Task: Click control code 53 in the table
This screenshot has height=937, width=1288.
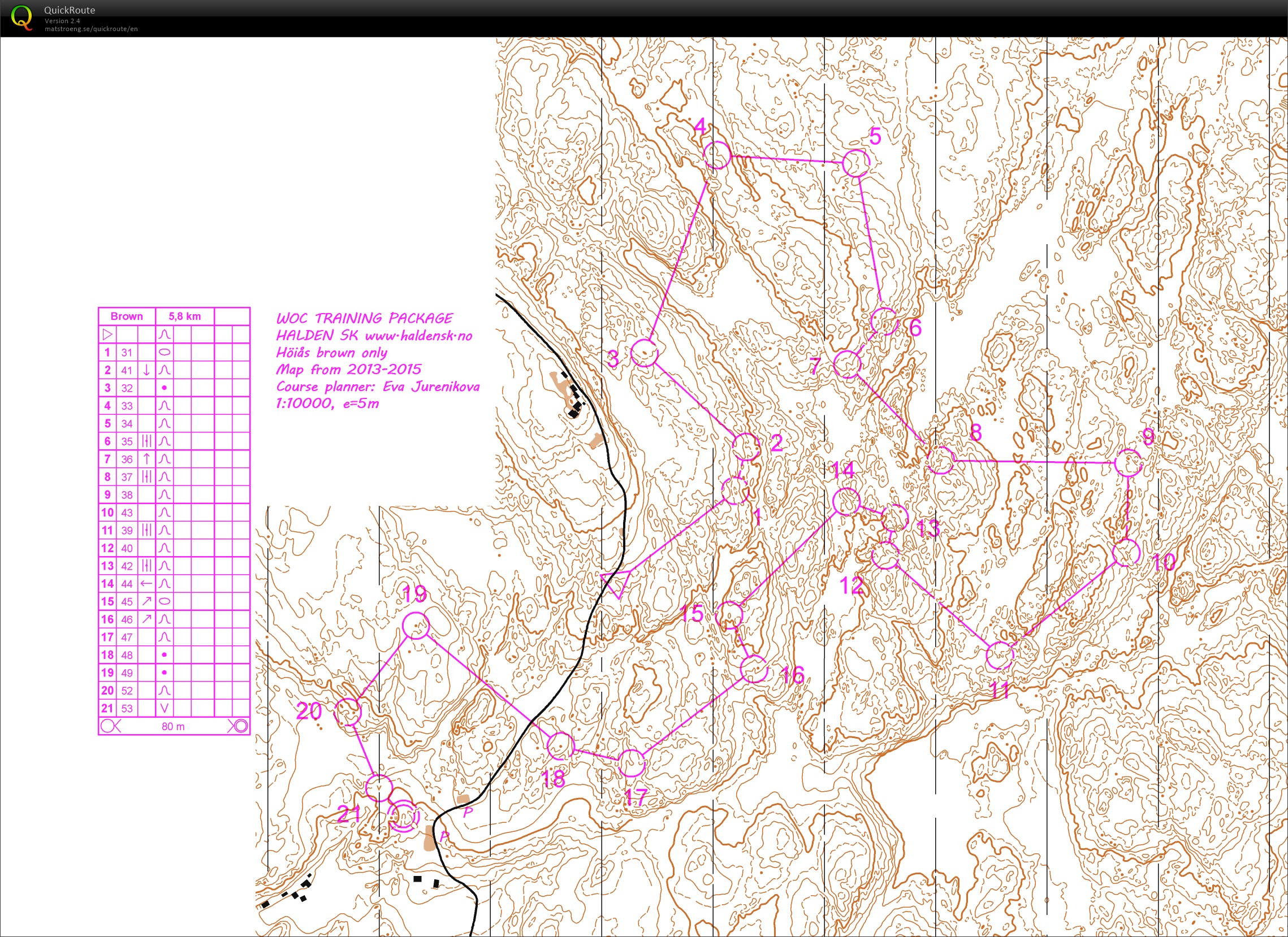Action: 127,708
